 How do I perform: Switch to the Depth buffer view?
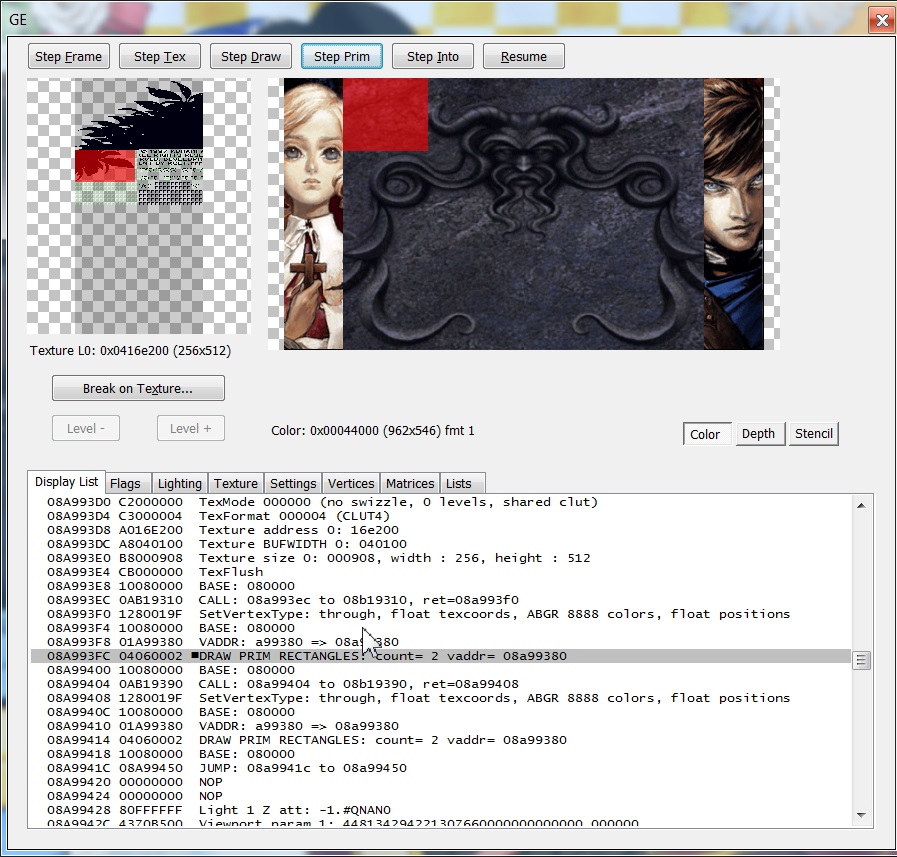pyautogui.click(x=758, y=433)
